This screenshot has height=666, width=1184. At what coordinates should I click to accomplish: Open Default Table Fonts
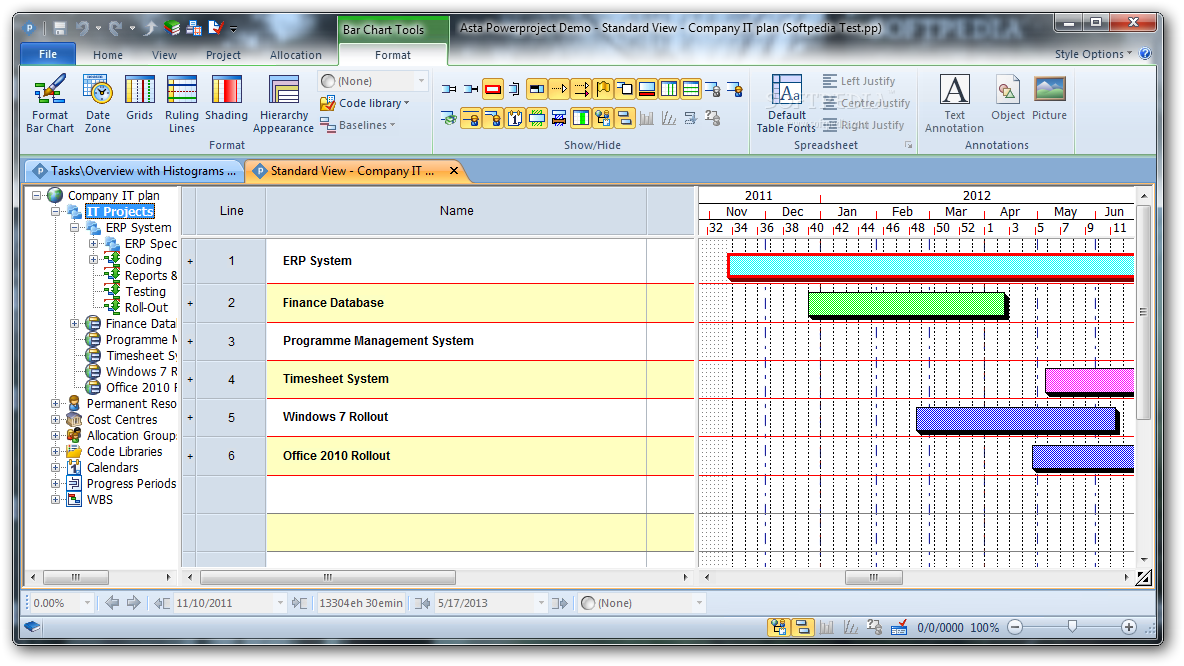[786, 103]
